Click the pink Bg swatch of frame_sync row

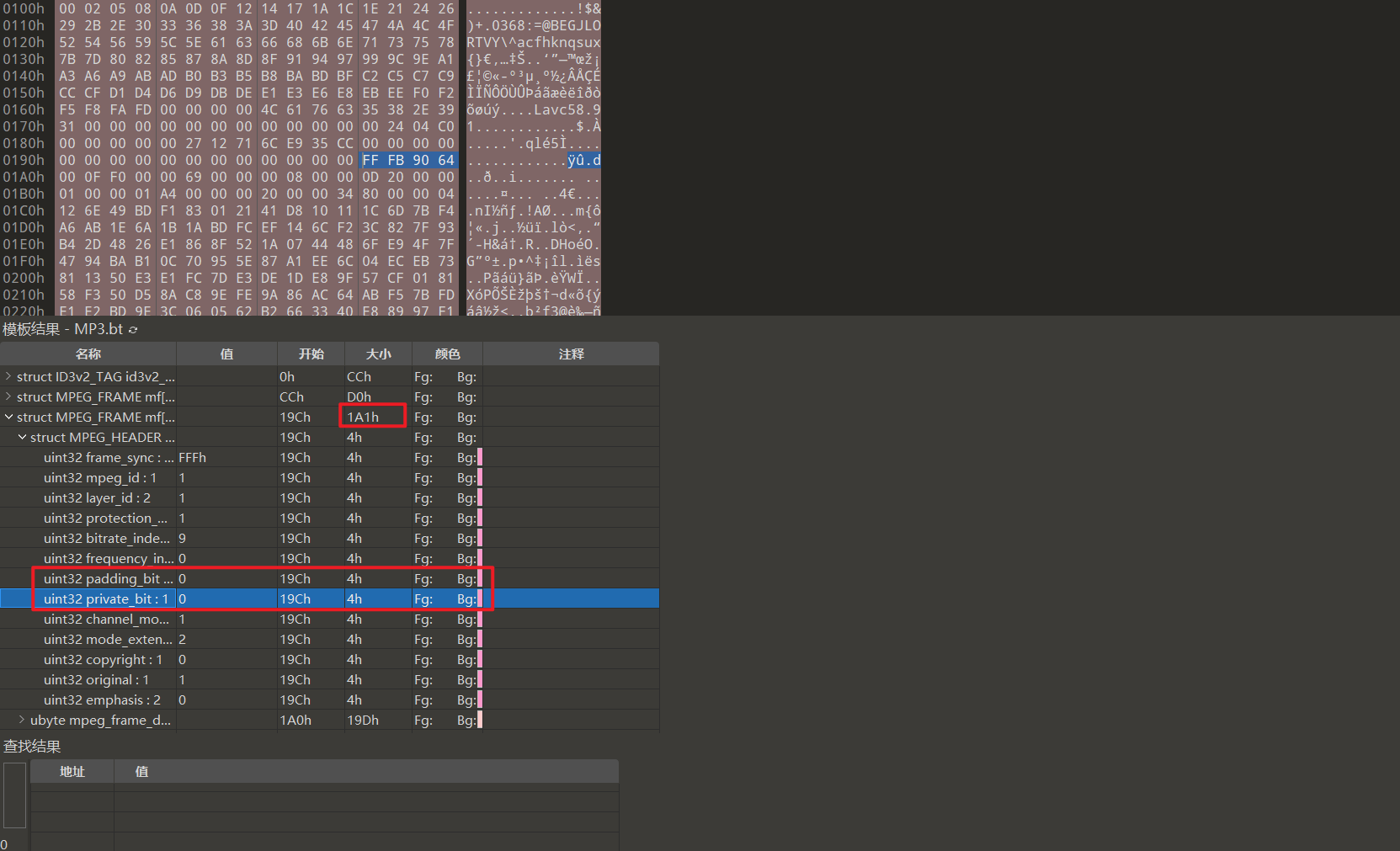point(479,458)
